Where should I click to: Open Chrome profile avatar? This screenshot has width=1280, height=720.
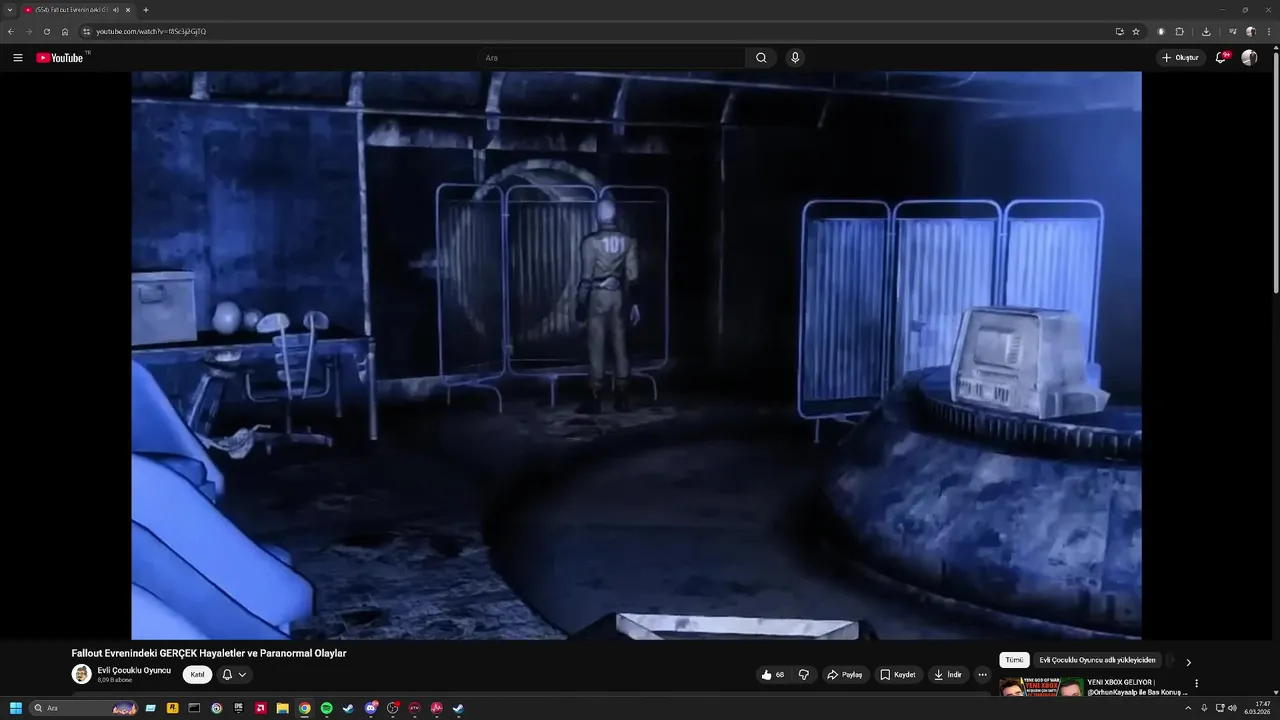[x=1251, y=32]
